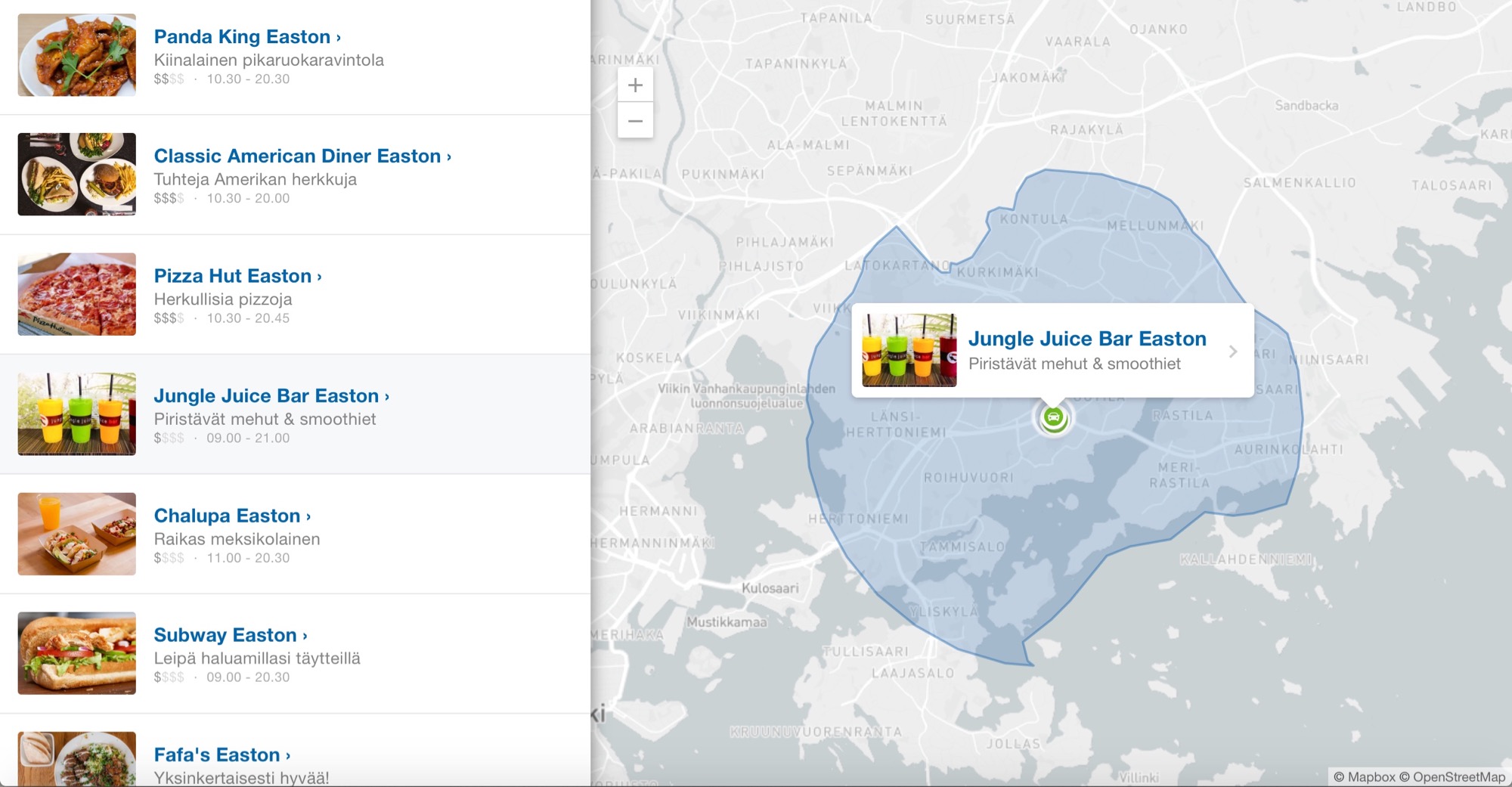
Task: Open Panda King Easton restaurant link
Action: (x=247, y=37)
